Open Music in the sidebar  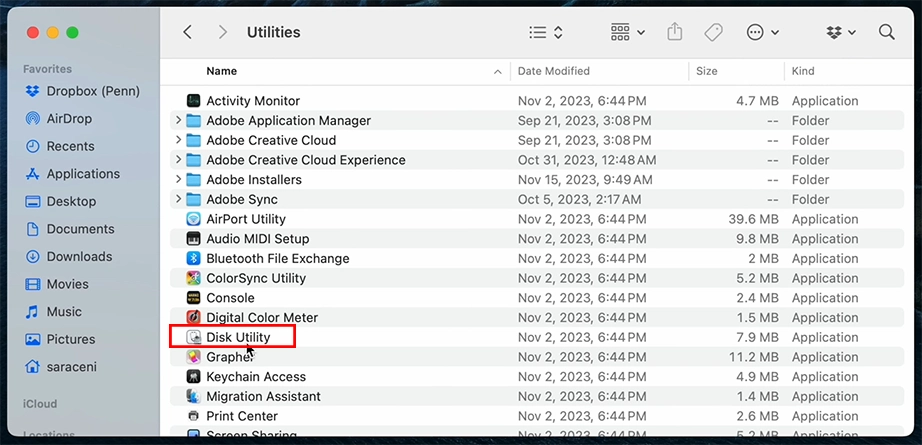coord(54,312)
